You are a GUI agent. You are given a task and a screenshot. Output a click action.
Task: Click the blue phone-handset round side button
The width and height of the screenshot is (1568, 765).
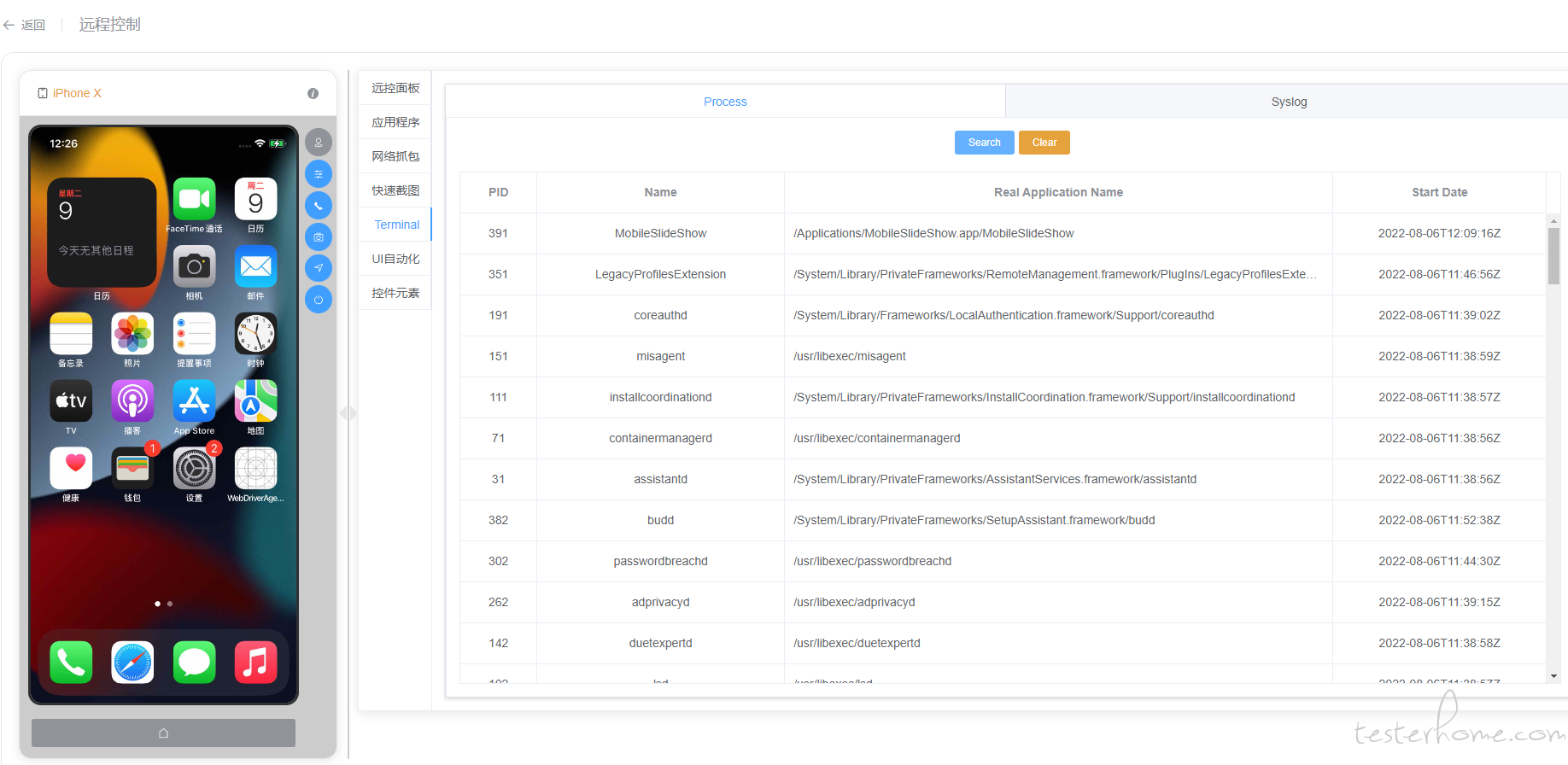319,206
